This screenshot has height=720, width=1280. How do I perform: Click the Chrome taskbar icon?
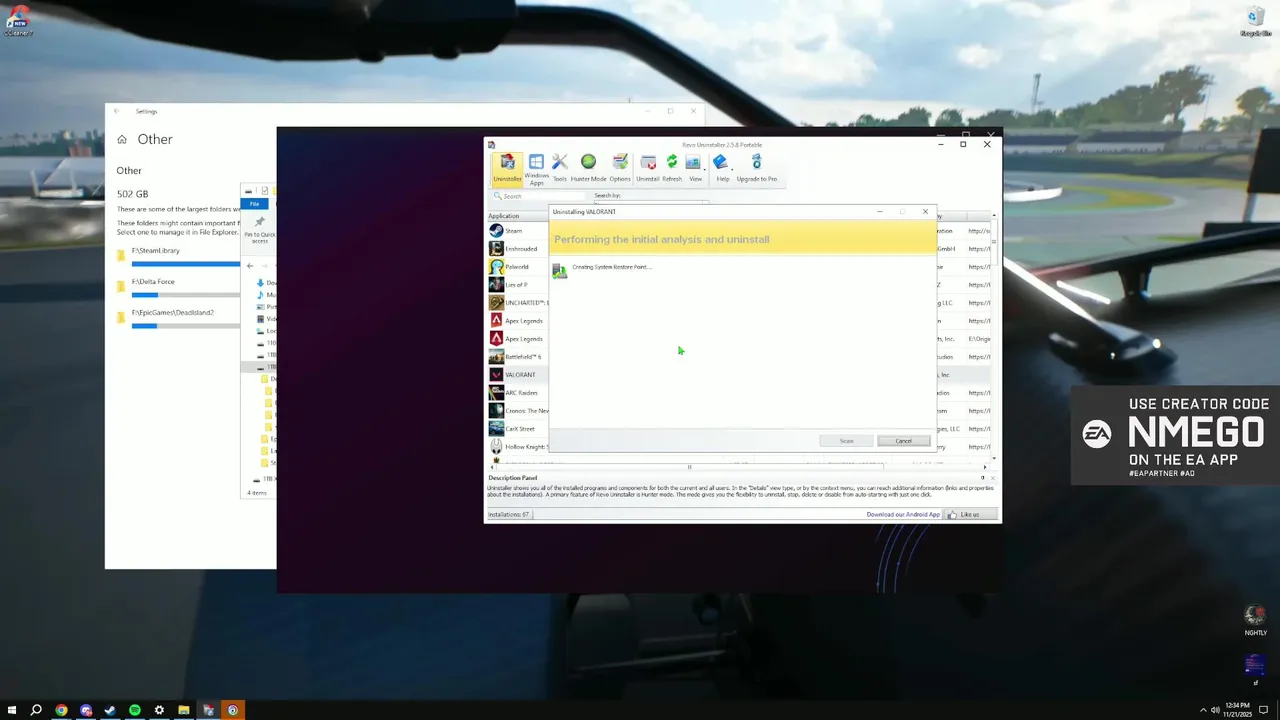[x=61, y=710]
